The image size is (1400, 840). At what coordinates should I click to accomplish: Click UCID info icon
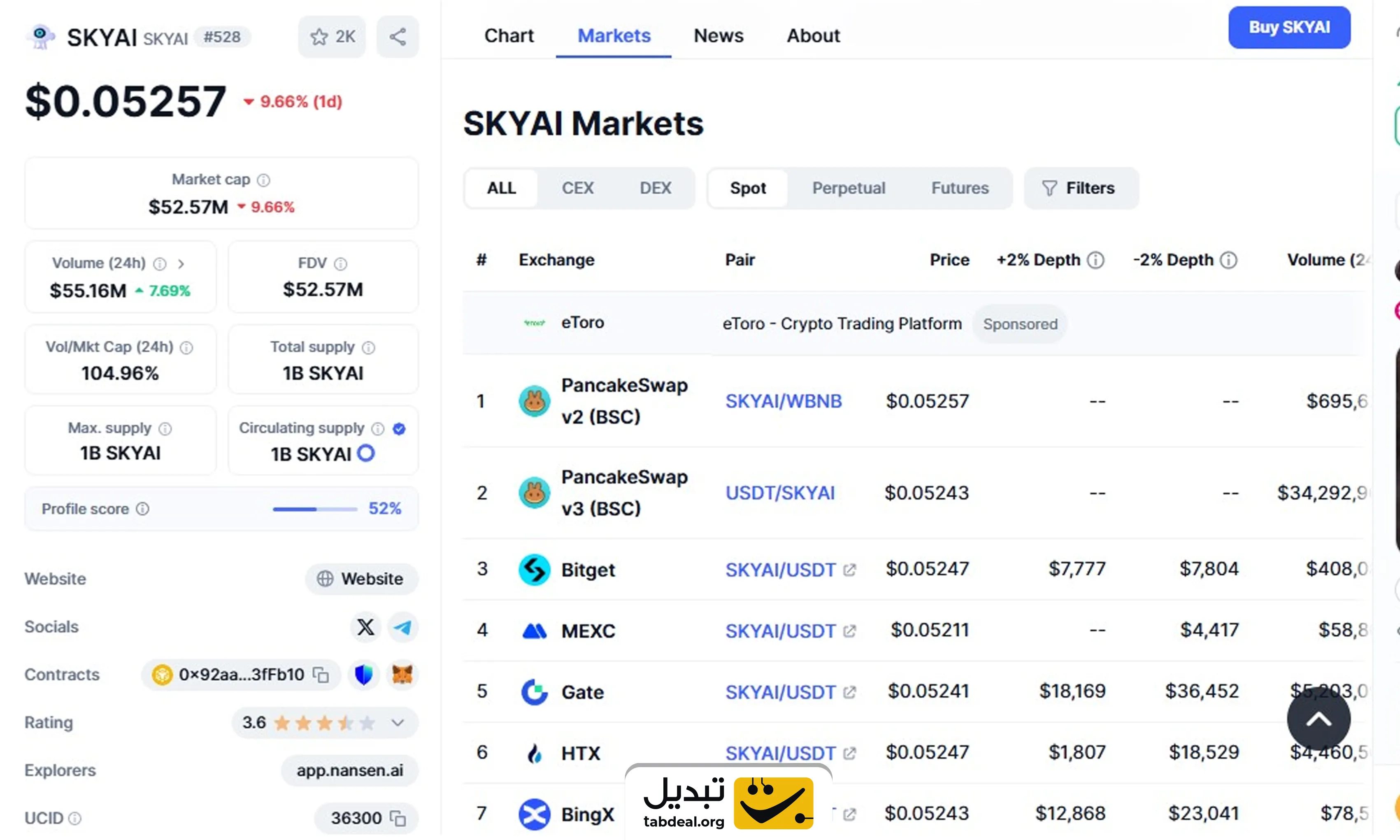click(75, 819)
